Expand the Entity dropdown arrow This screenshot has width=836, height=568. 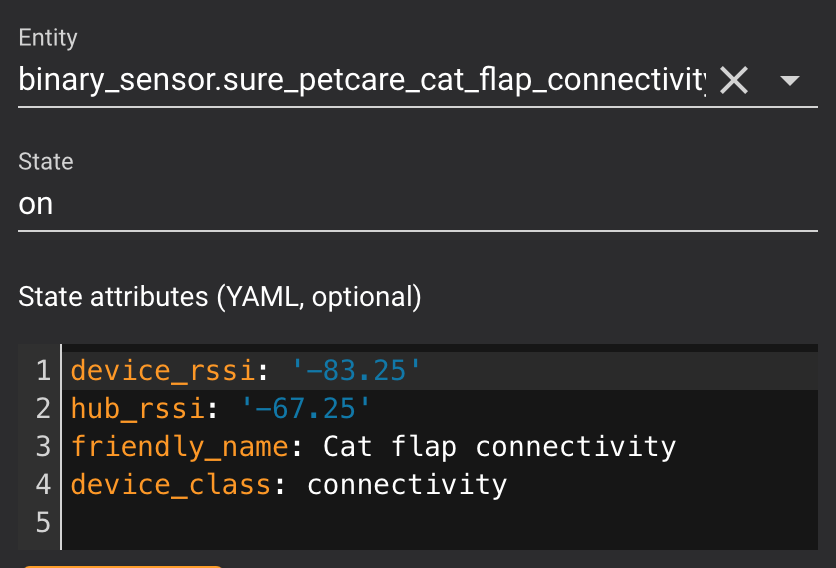789,81
